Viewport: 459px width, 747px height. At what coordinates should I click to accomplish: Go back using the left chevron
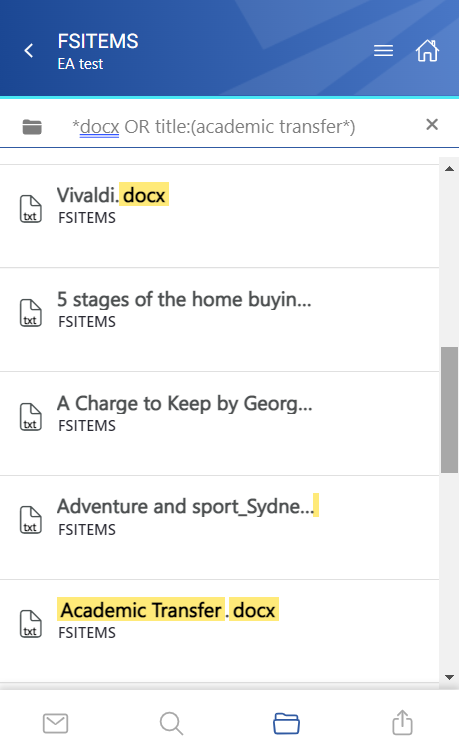(29, 50)
